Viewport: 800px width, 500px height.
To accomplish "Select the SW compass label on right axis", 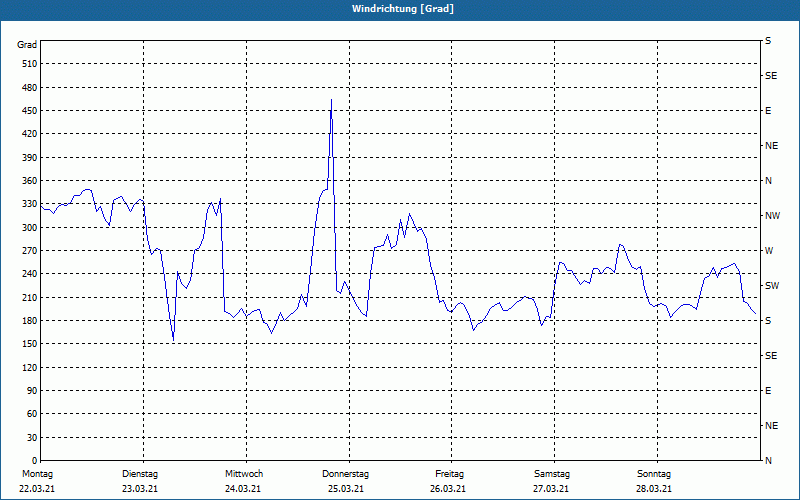I will (771, 286).
